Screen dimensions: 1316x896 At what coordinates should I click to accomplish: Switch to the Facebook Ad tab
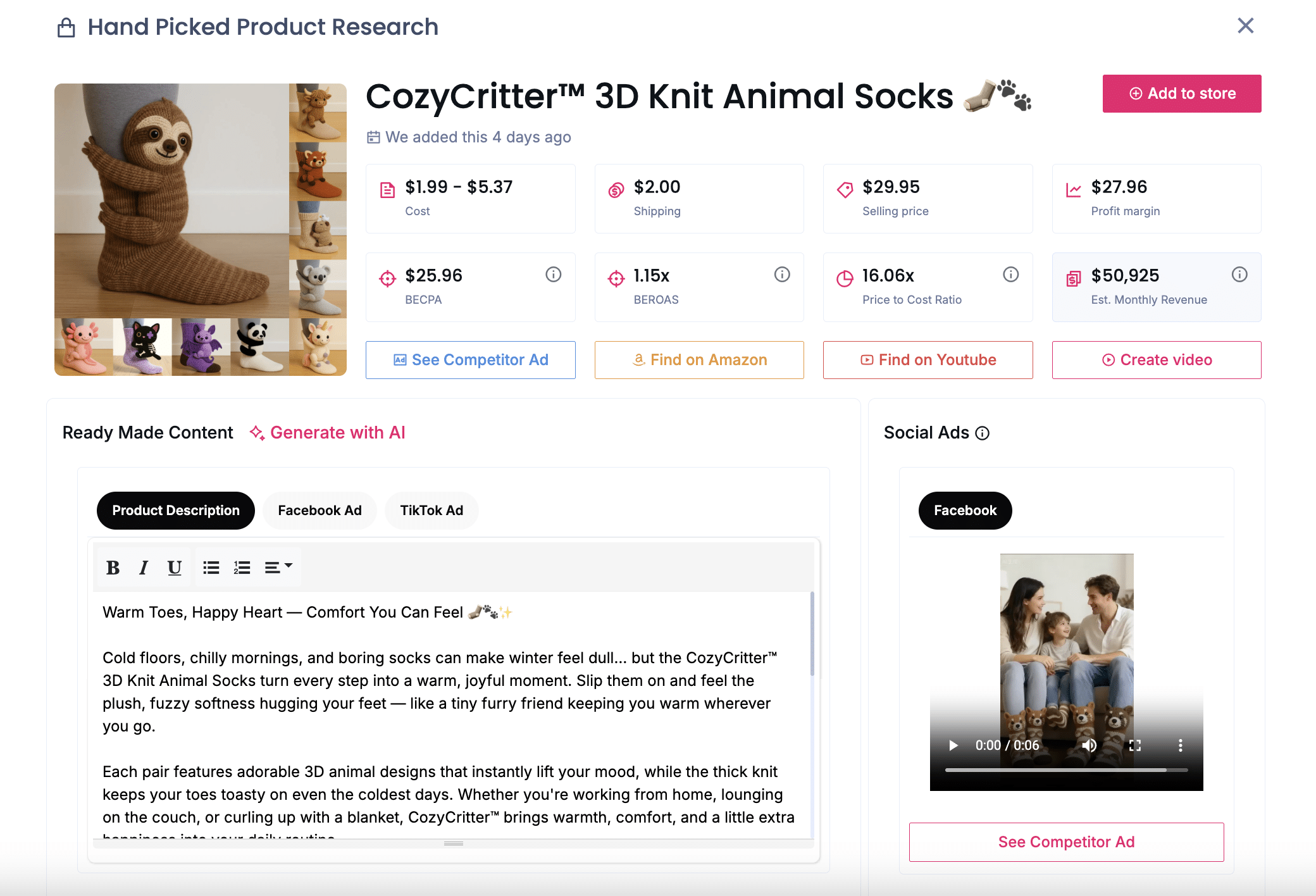tap(320, 511)
